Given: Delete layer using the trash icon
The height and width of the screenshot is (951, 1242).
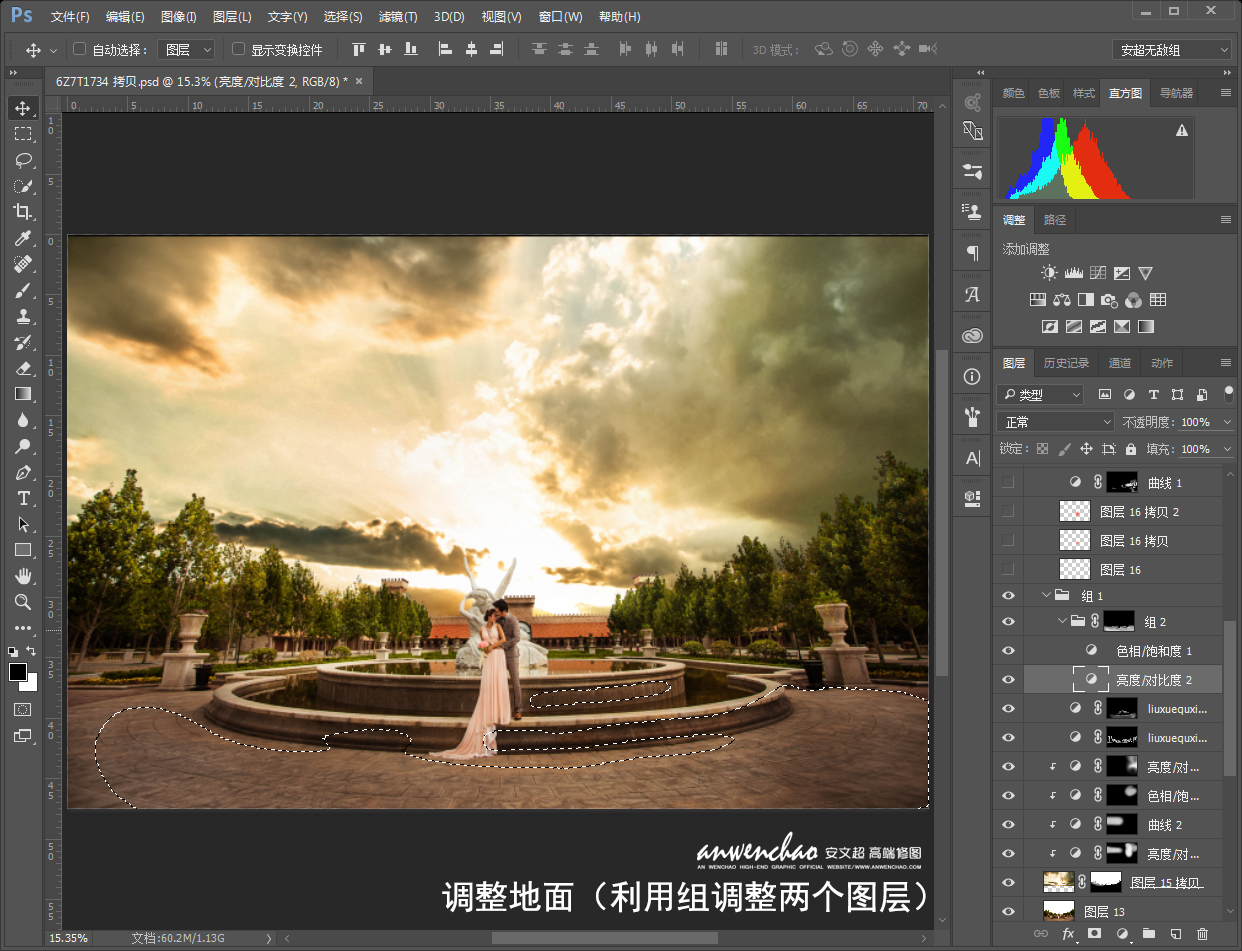Looking at the screenshot, I should pos(1202,934).
